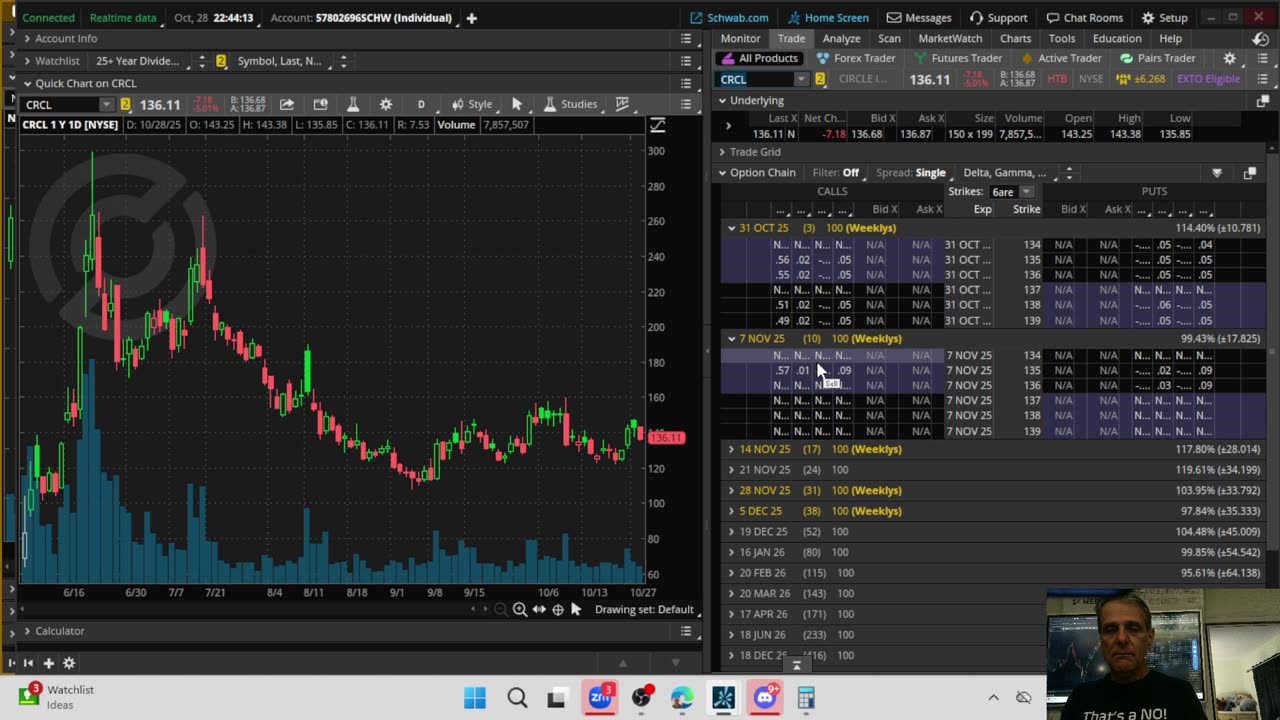Expand the Trade Grid section
1280x720 pixels.
[722, 152]
